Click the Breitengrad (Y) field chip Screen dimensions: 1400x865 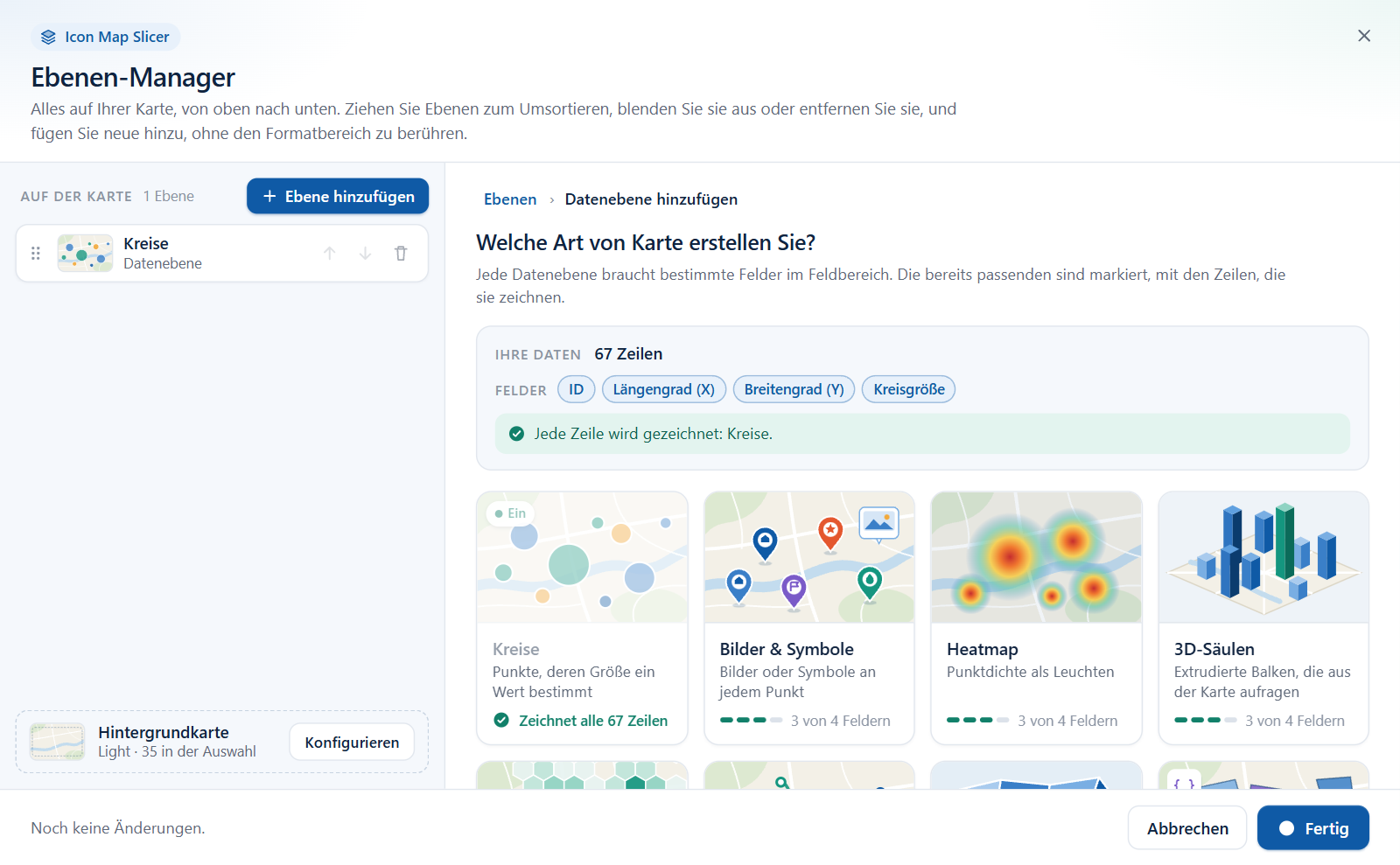tap(794, 389)
